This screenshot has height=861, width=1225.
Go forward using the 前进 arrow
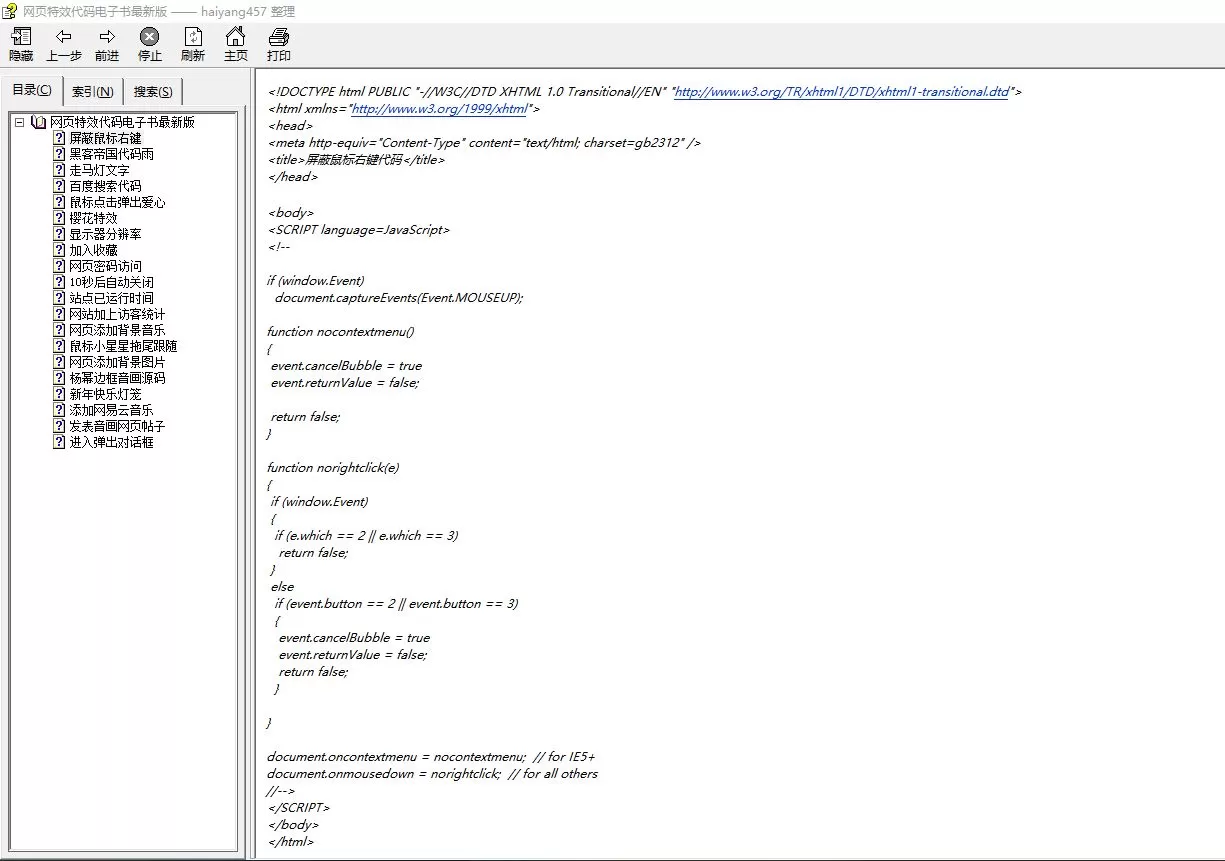(x=107, y=37)
